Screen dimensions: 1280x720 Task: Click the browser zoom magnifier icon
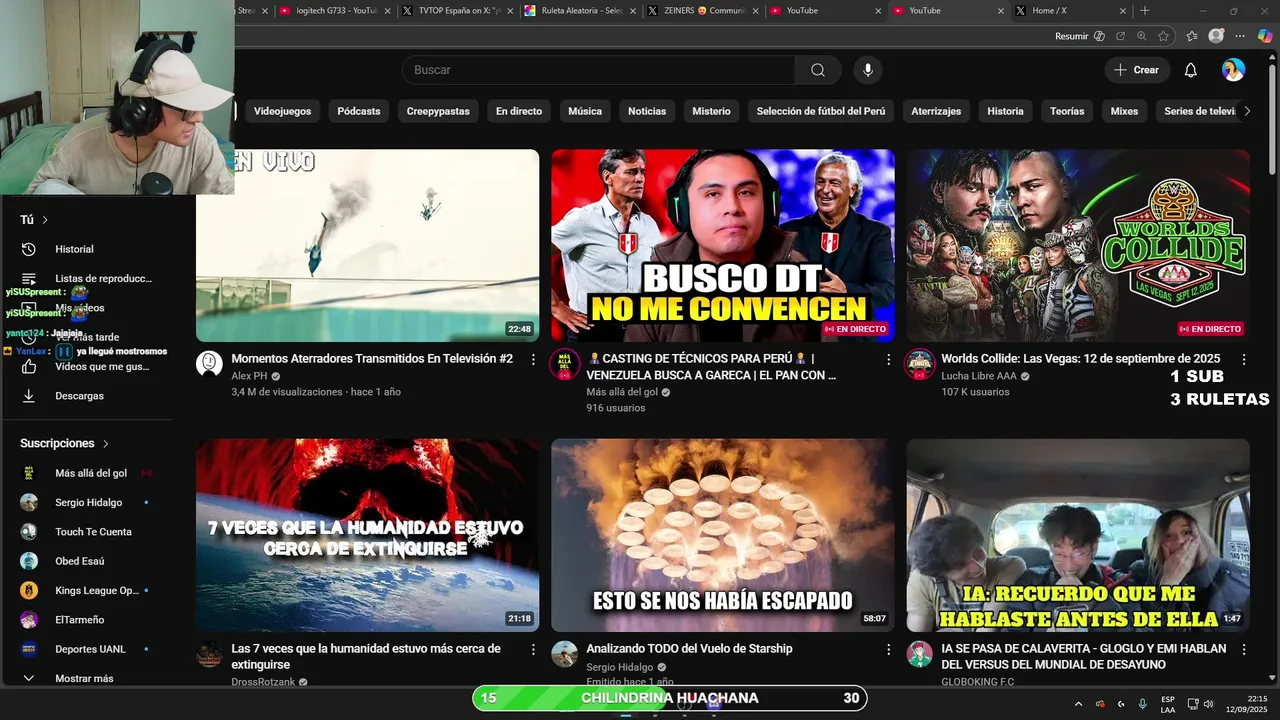(x=1142, y=36)
